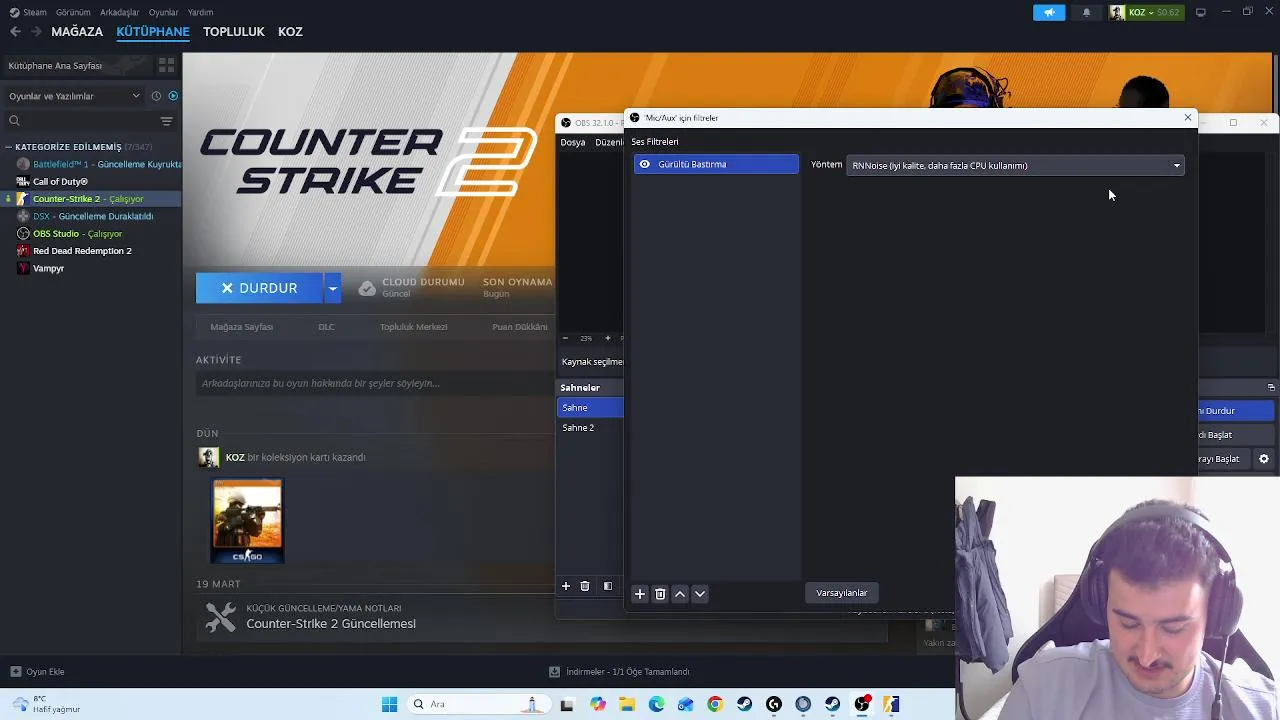Go forward with Steam forward arrow
The height and width of the screenshot is (720, 1280).
point(36,32)
